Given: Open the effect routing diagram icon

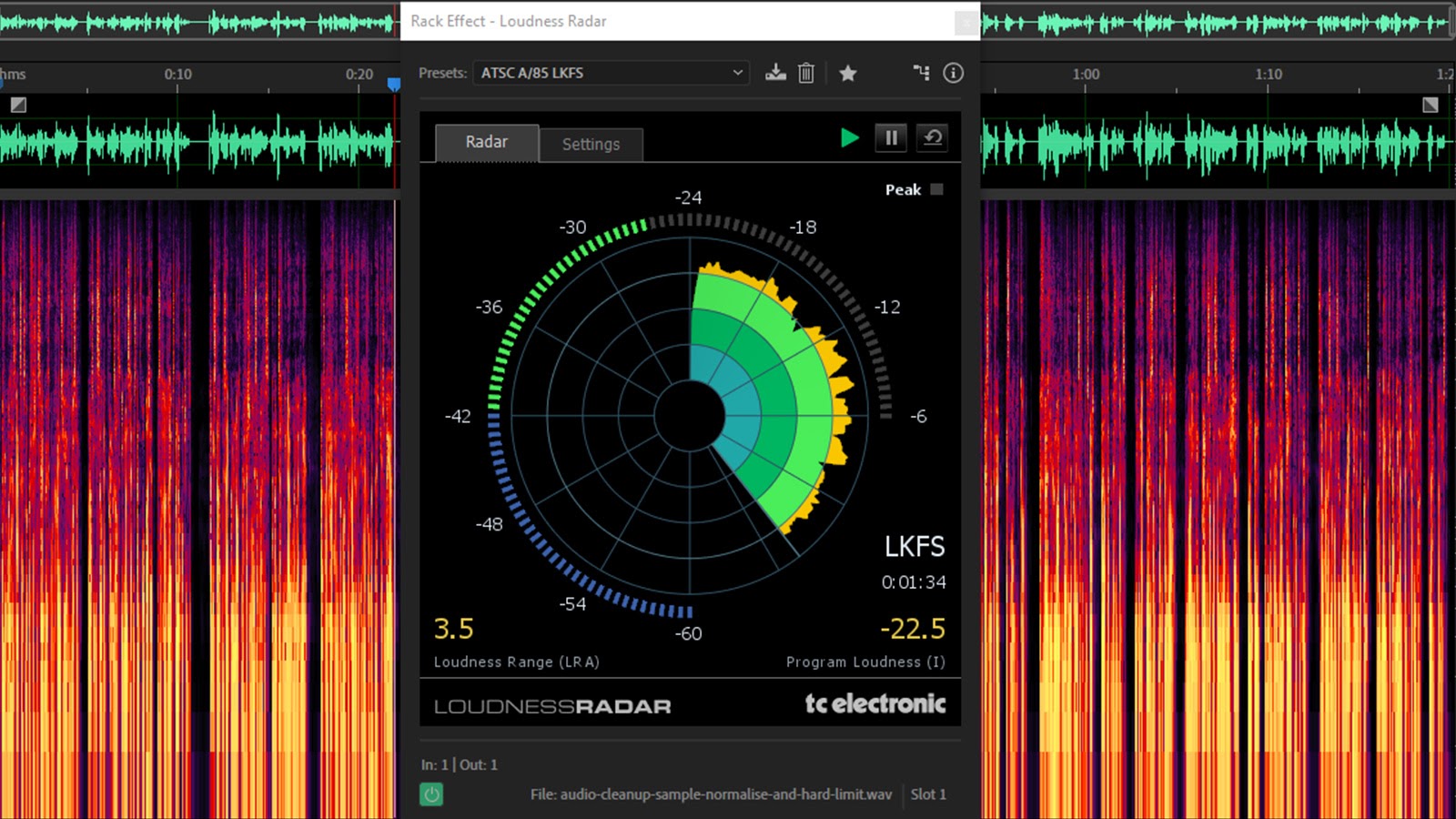Looking at the screenshot, I should (x=922, y=73).
